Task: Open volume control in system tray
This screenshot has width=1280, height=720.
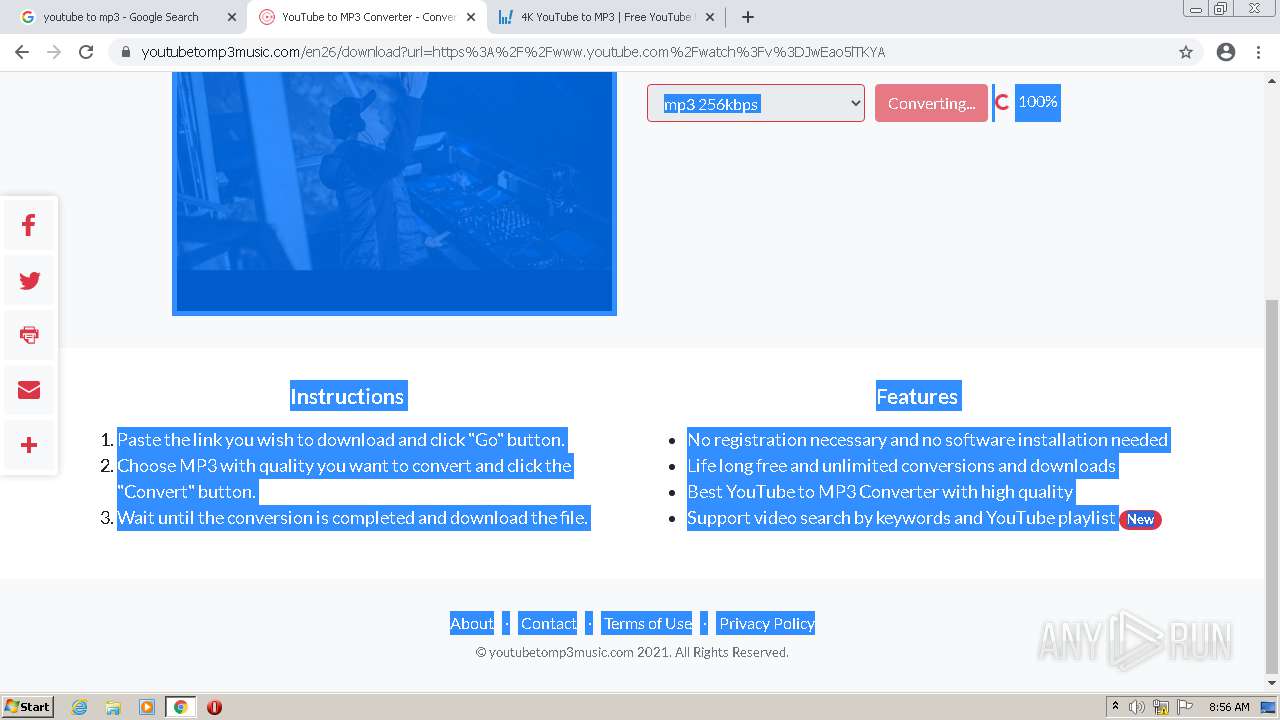Action: [1137, 707]
